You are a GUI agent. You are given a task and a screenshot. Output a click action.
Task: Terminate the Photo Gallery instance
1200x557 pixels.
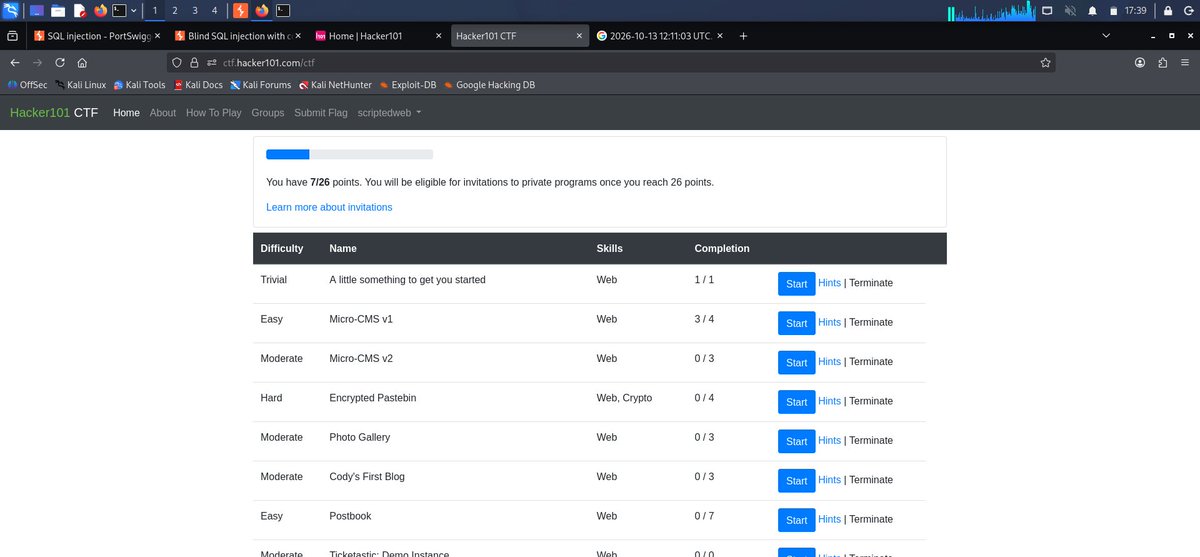pos(871,440)
